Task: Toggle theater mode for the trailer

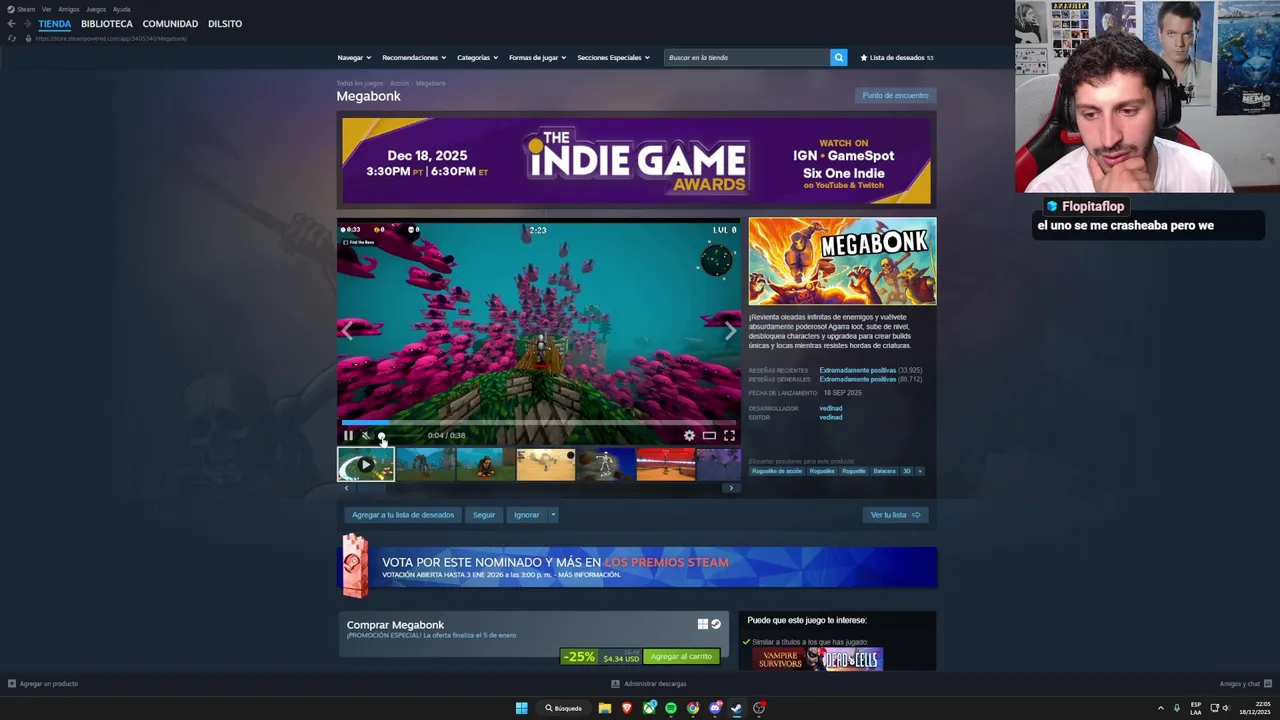Action: click(x=709, y=435)
